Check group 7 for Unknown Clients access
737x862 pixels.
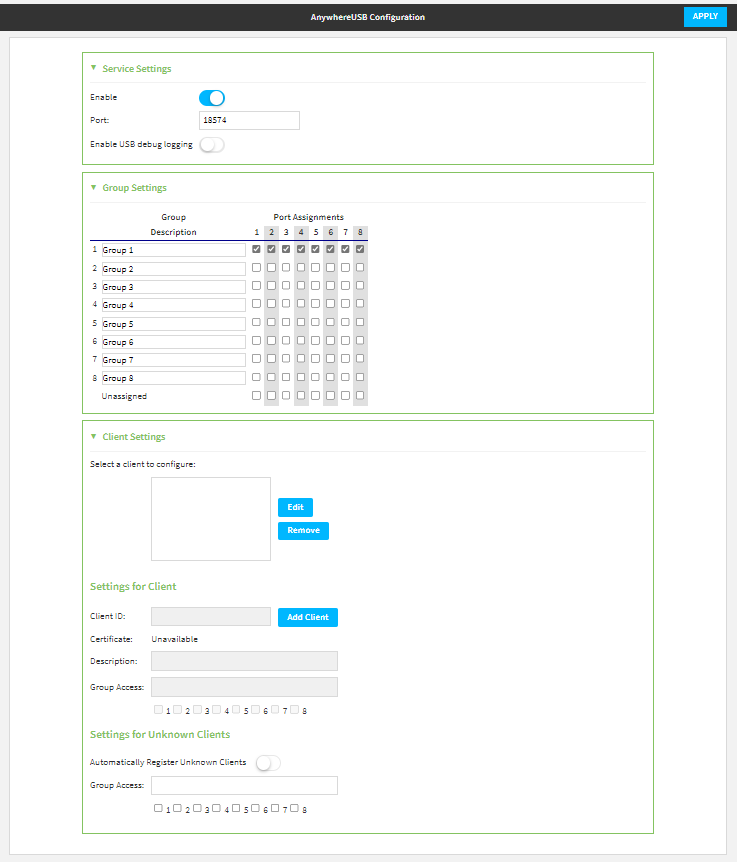coord(275,808)
